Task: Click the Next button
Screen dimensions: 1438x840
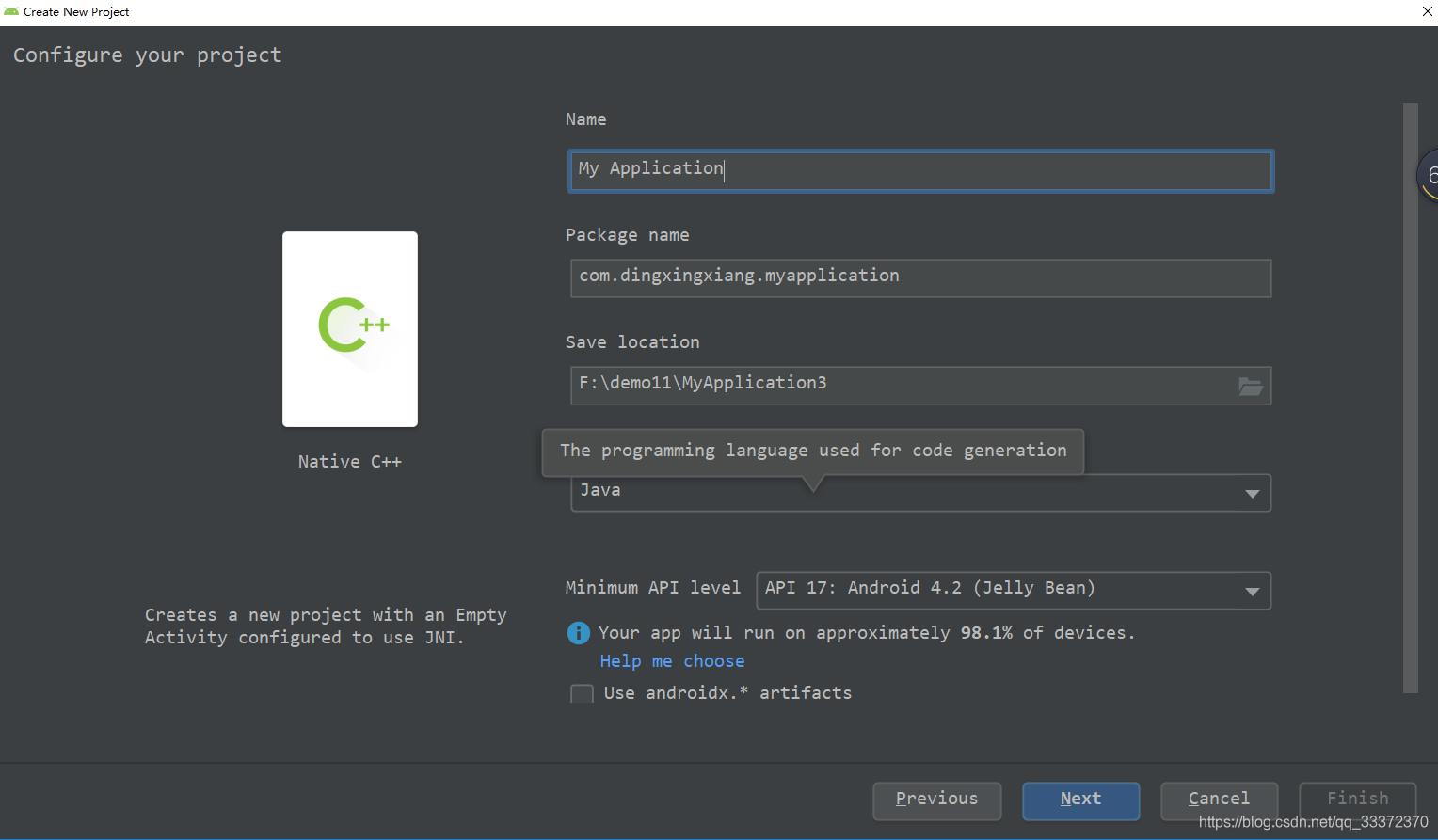Action: coord(1080,800)
